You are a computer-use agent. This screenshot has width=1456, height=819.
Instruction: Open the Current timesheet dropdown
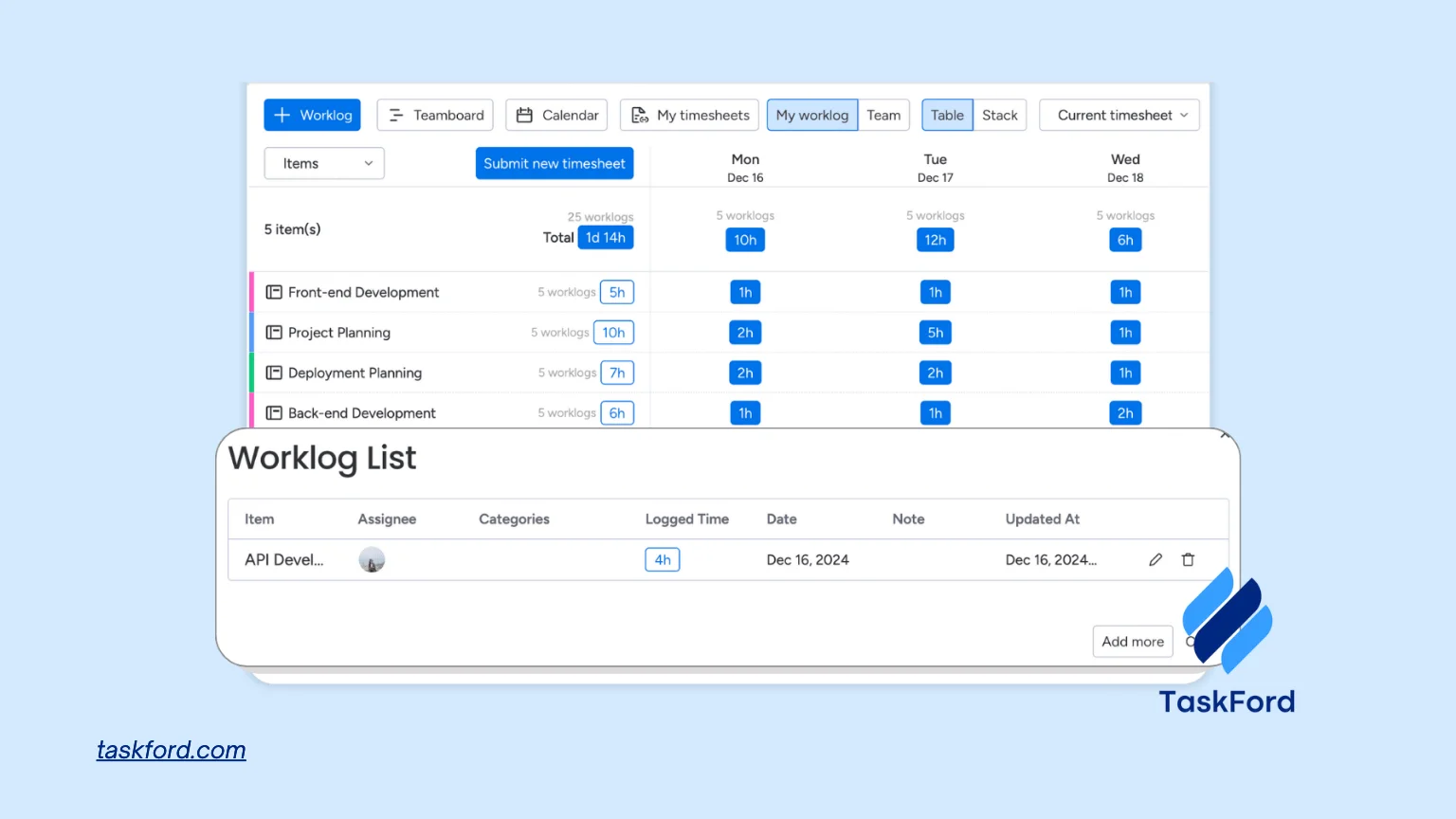(x=1119, y=115)
